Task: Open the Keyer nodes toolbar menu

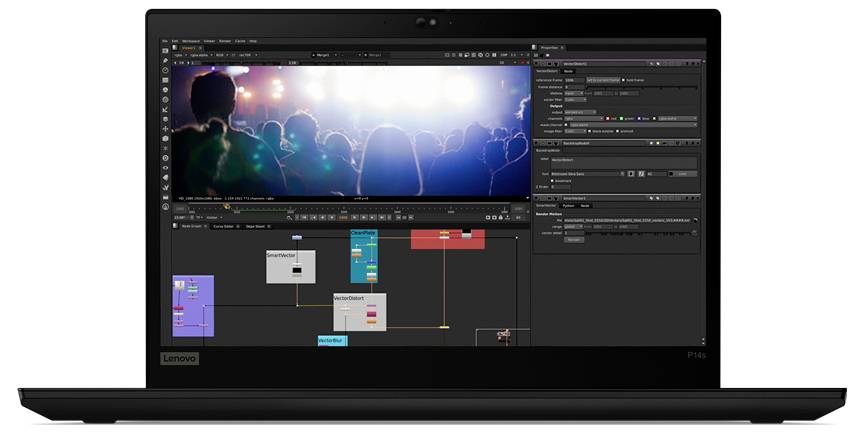Action: click(x=165, y=110)
